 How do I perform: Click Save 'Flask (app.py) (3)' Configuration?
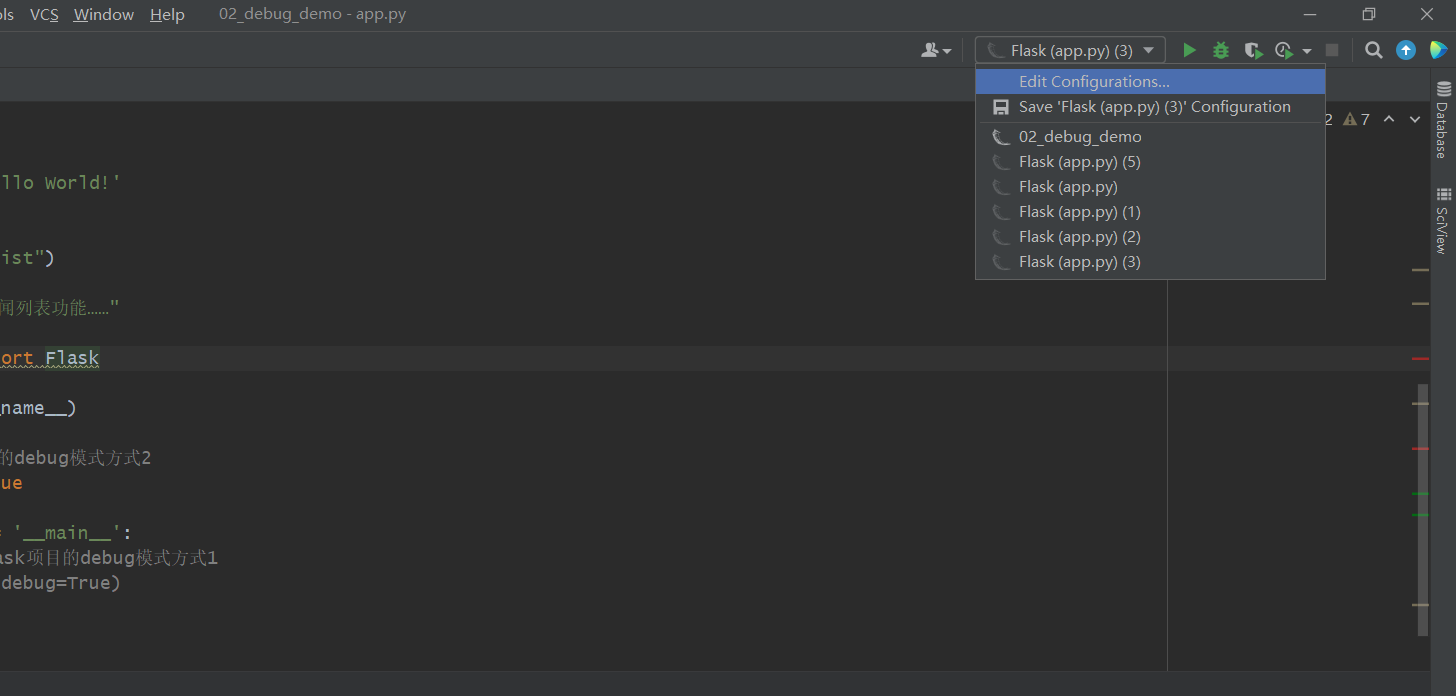coord(1150,107)
